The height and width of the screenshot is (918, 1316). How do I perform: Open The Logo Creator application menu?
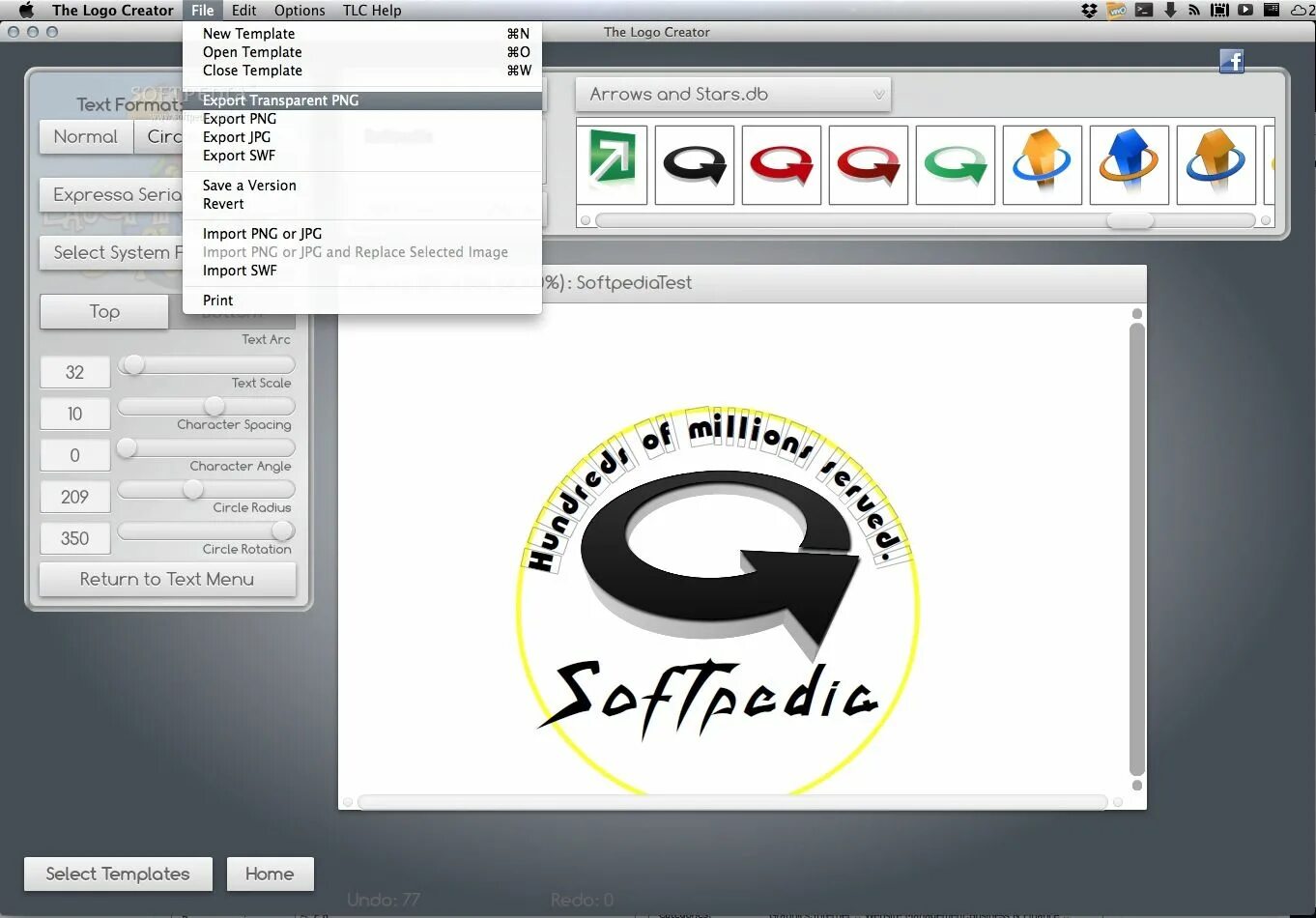[113, 10]
